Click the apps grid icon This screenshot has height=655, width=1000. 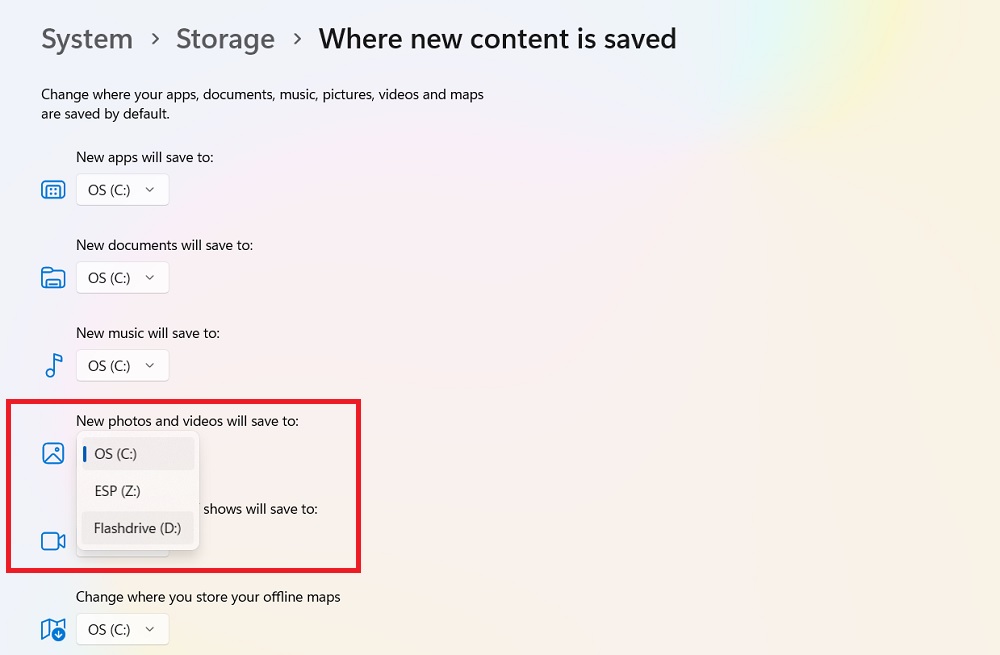[x=52, y=189]
